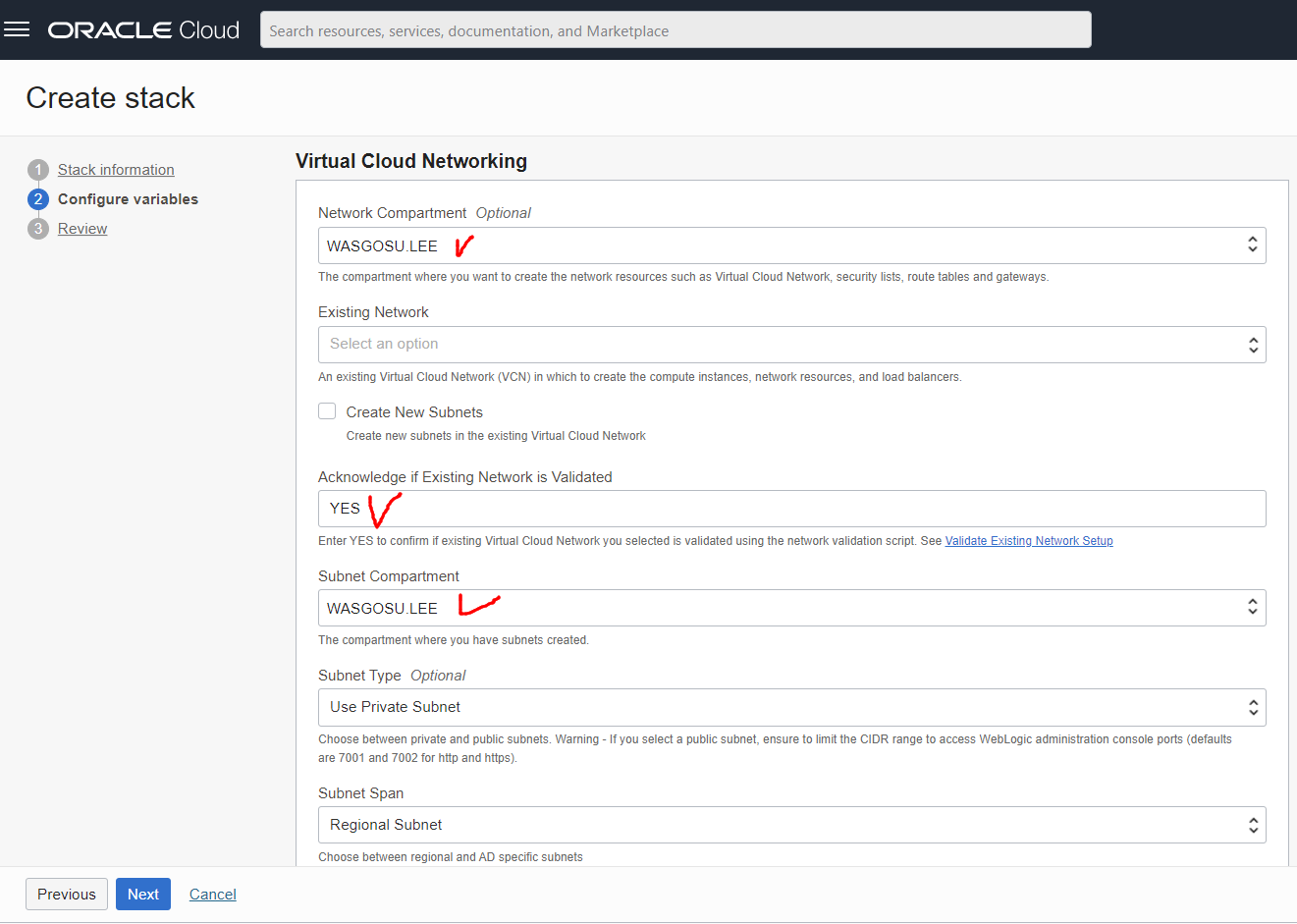
Task: Open Subnet Span dropdown
Action: click(791, 825)
